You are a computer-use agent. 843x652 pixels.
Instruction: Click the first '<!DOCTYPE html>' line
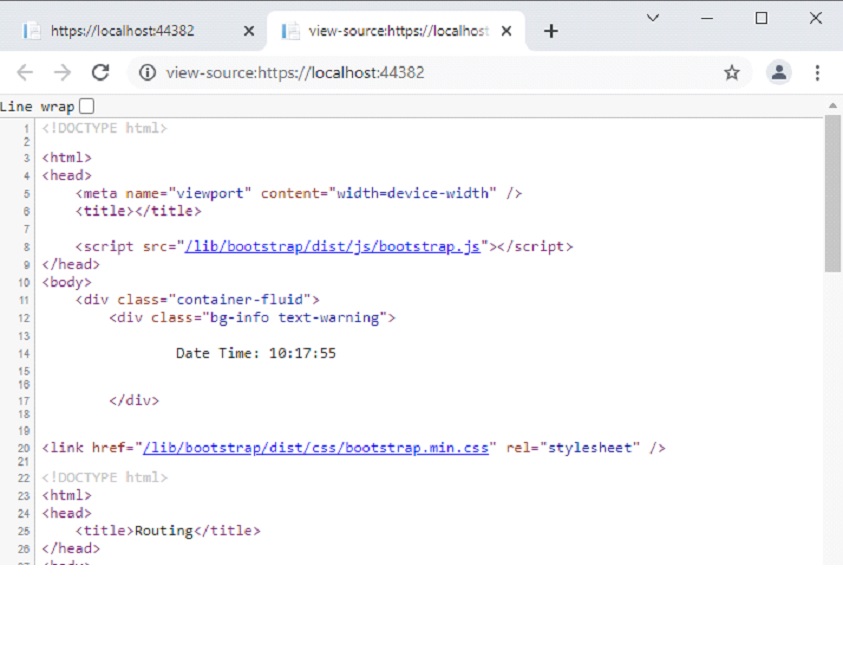click(x=105, y=128)
